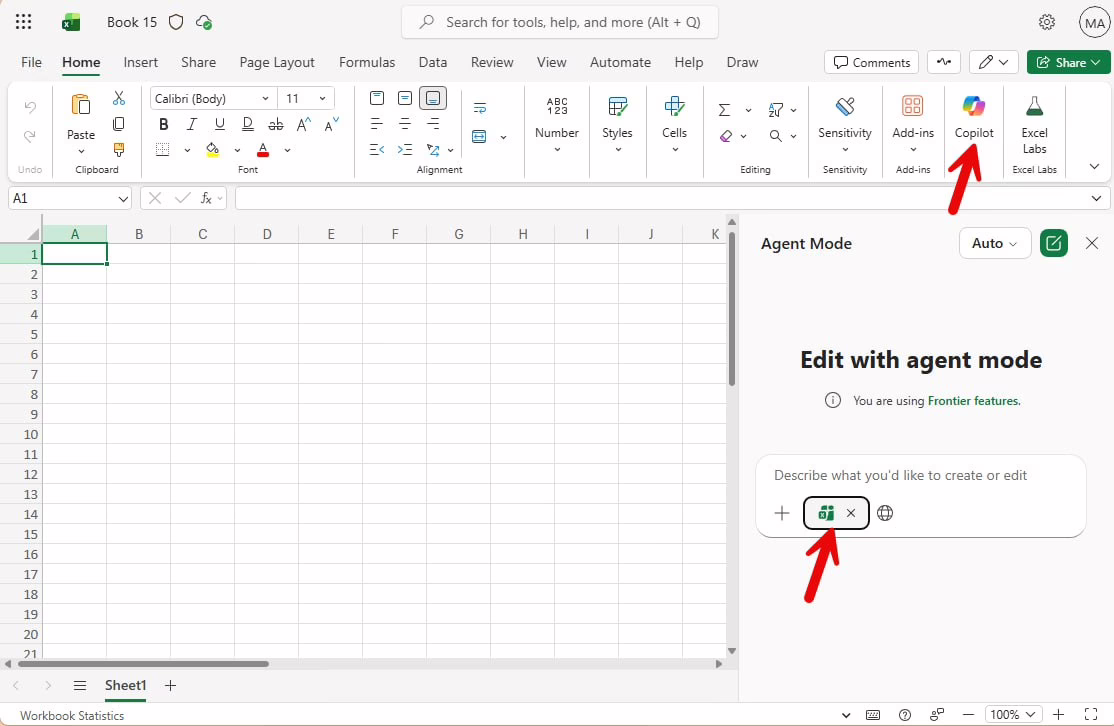Open the Auto dropdown in Agent Mode
Screen dimensions: 1114x726
994,243
